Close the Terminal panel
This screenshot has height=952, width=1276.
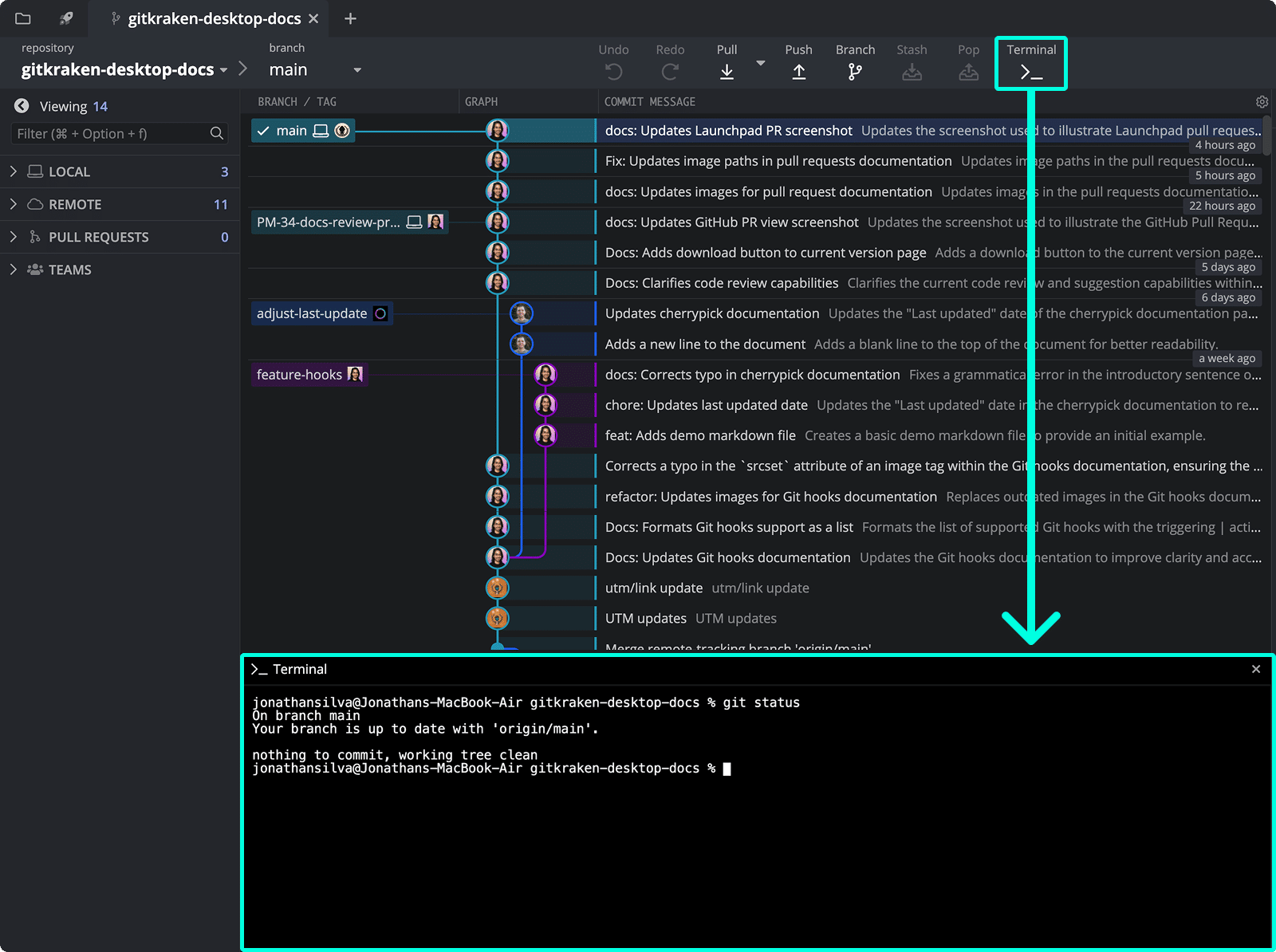1256,669
